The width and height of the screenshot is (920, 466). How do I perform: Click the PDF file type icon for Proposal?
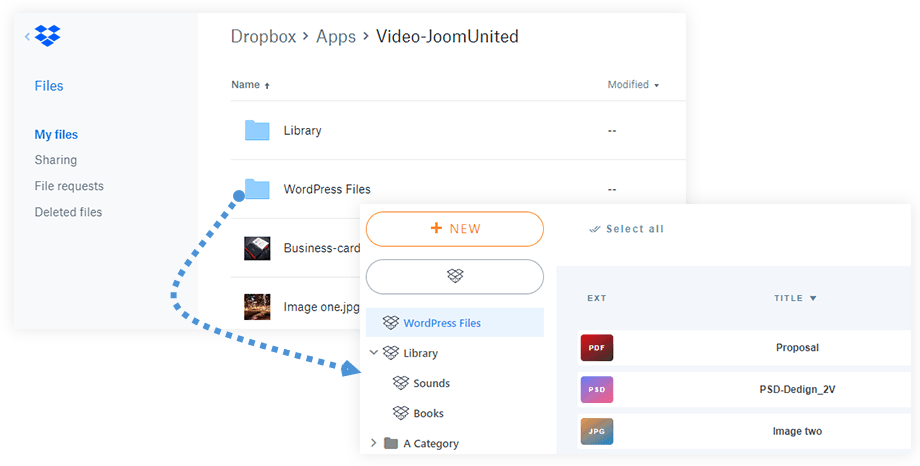pos(596,348)
